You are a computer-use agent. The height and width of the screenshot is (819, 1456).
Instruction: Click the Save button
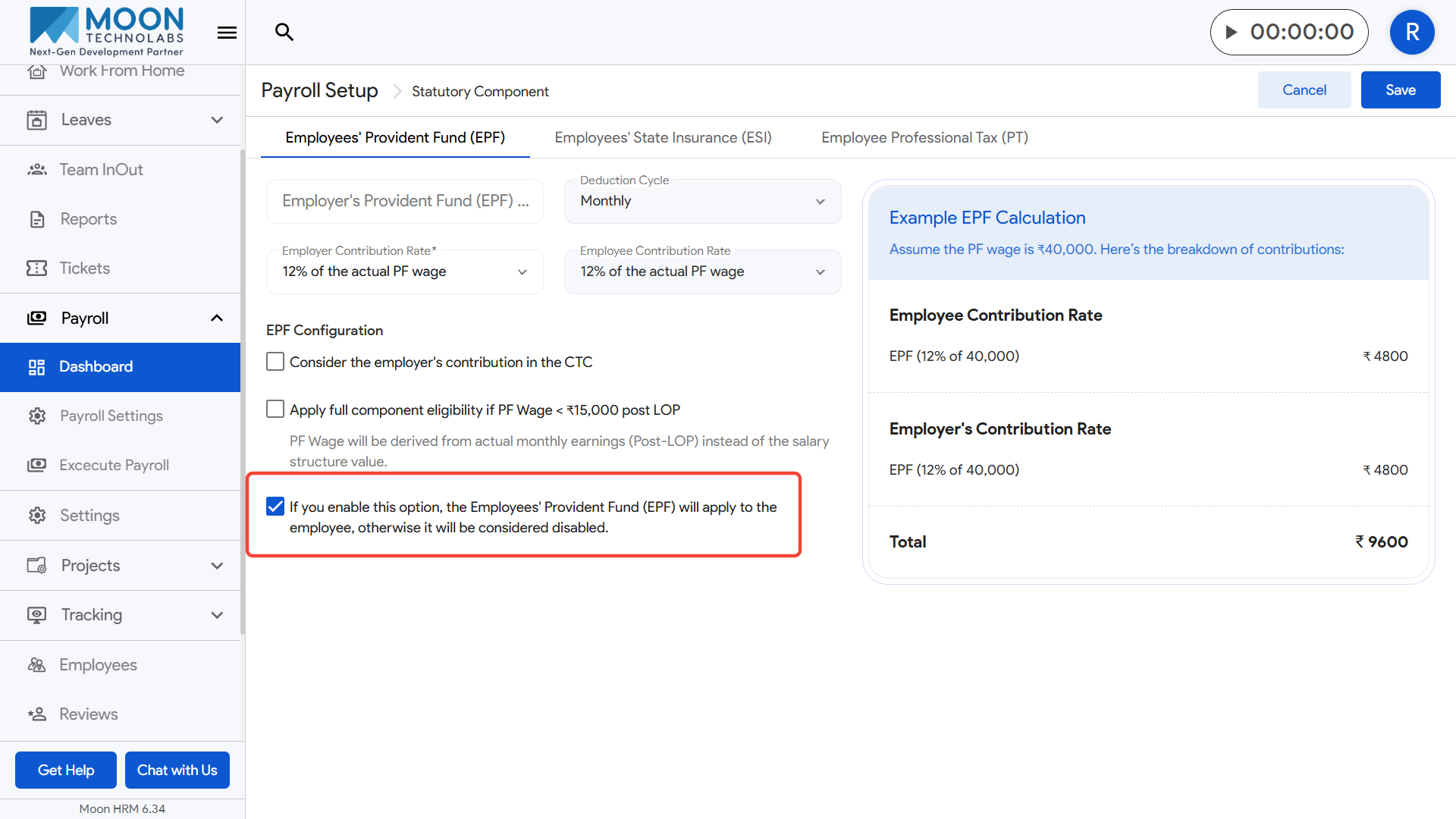1400,90
